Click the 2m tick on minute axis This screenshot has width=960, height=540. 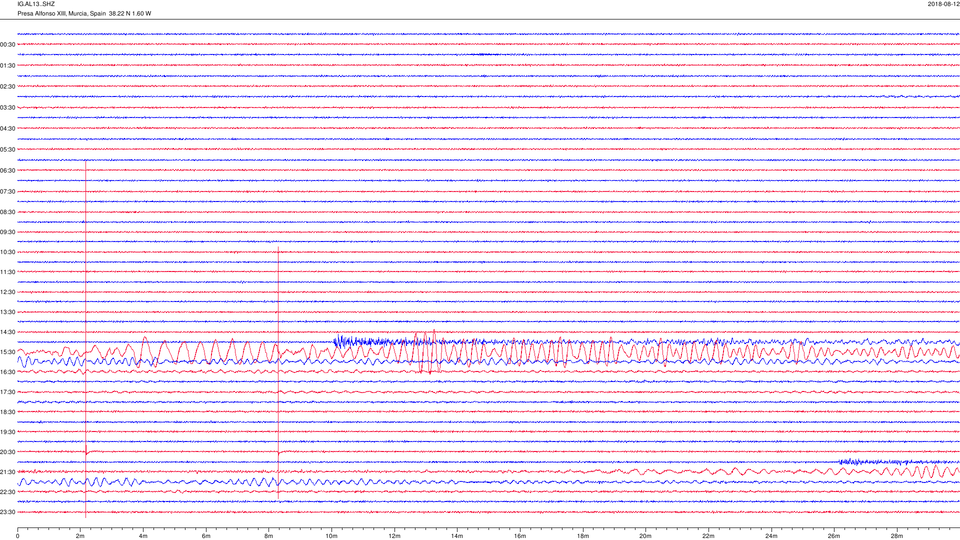tap(80, 536)
